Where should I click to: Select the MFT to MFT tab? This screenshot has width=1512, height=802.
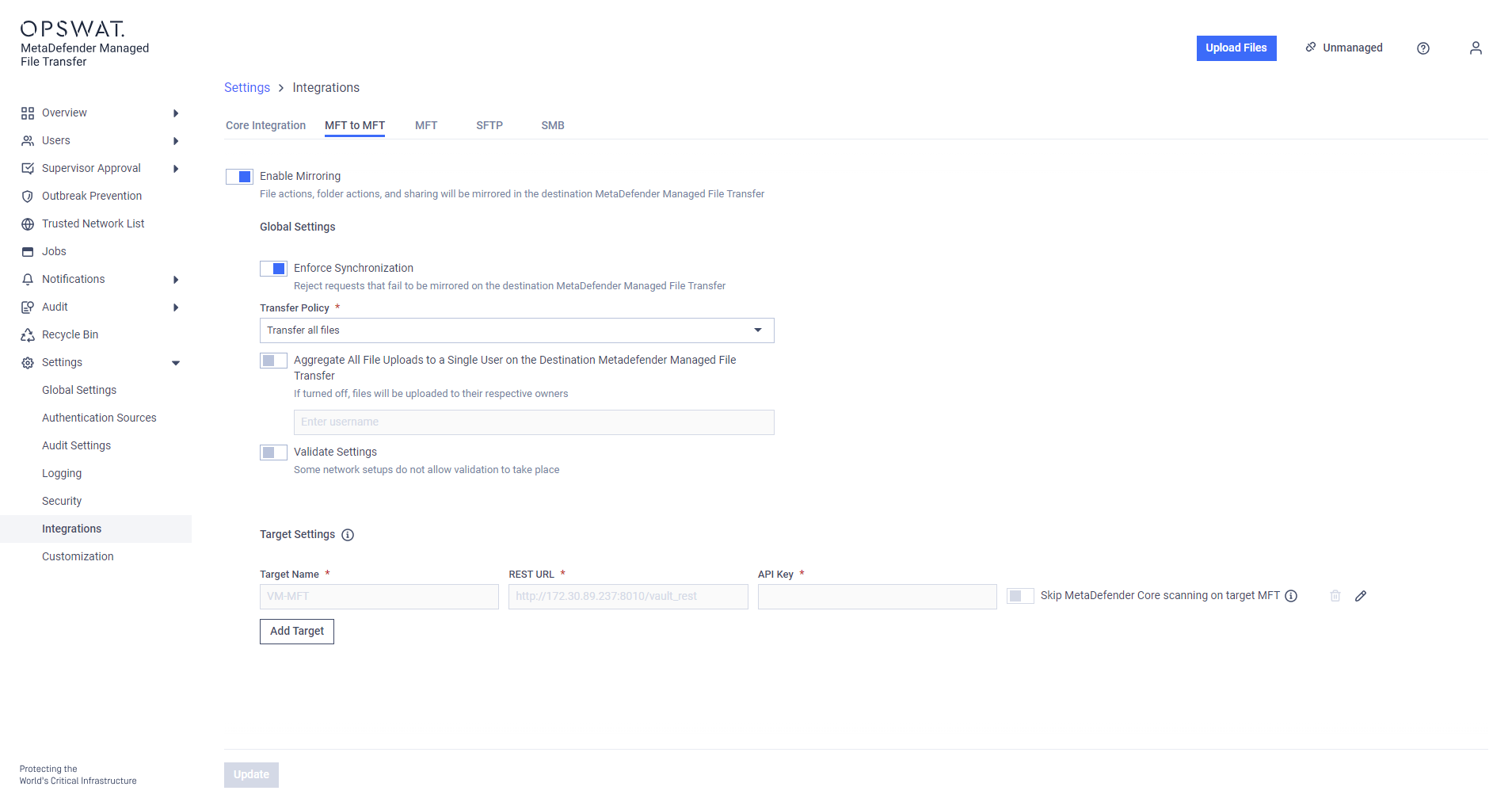(355, 125)
